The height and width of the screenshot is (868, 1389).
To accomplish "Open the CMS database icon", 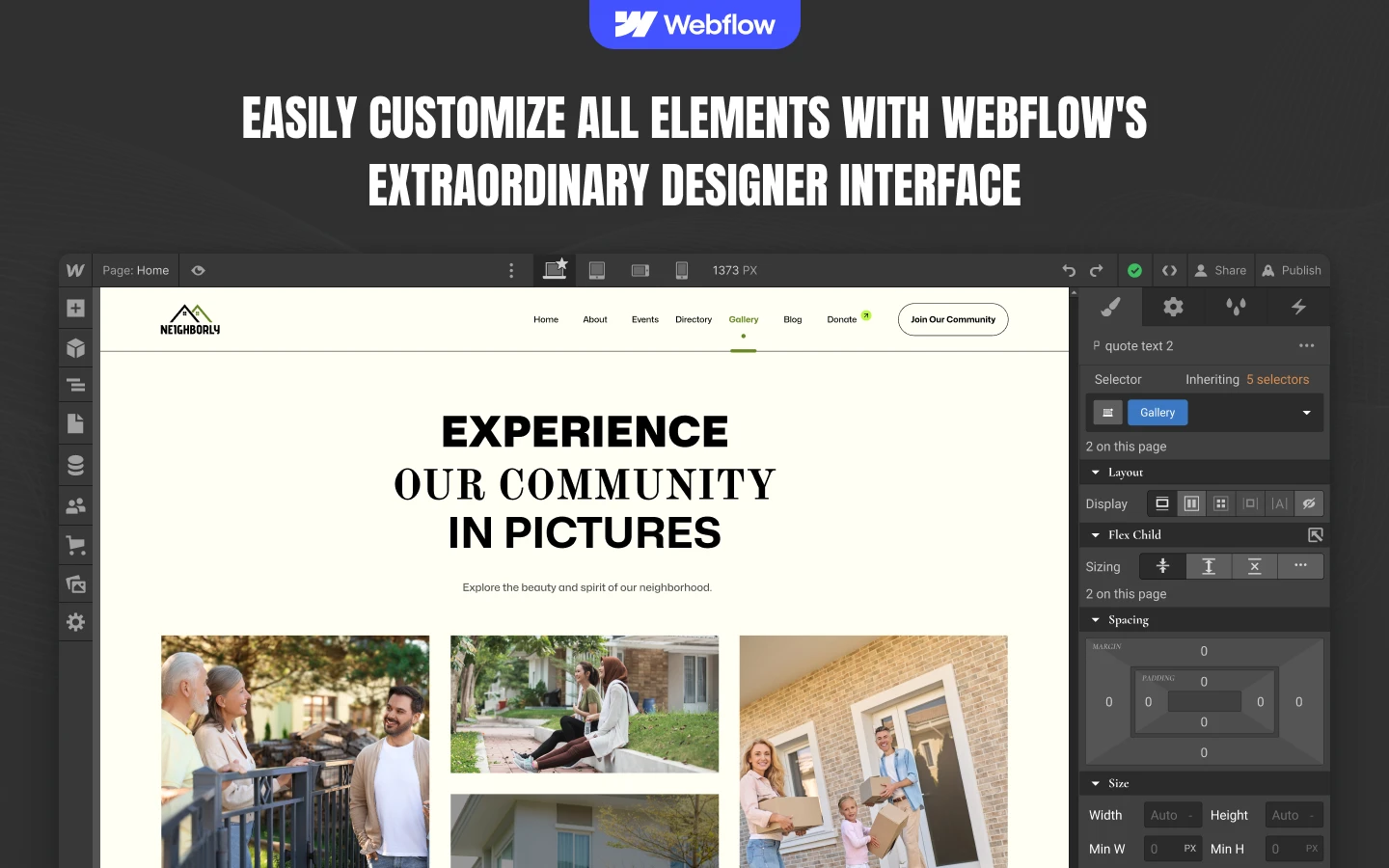I will coord(75,465).
